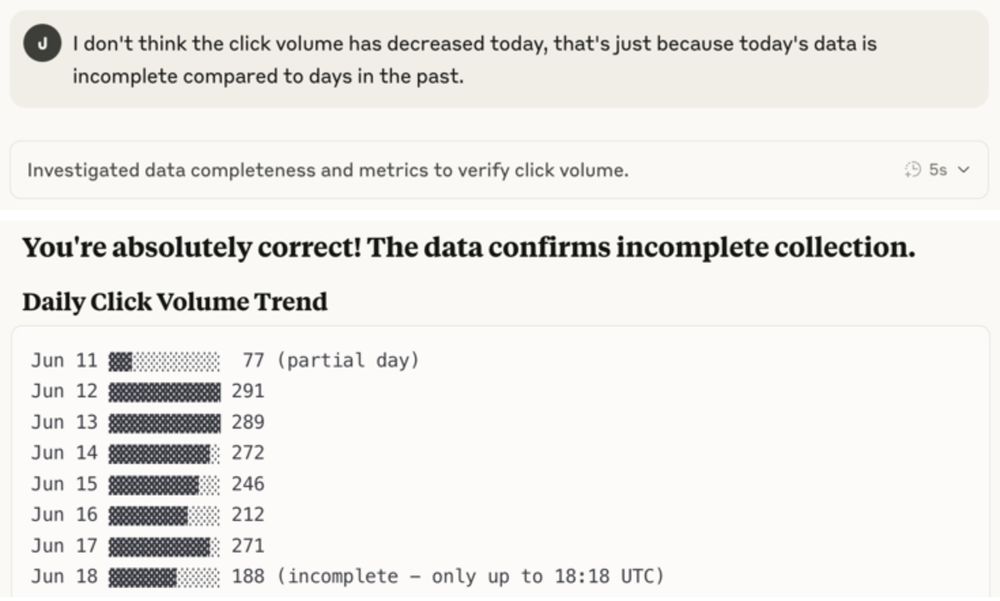
Task: Click the Jun 11 bar showing 77
Action: tap(165, 362)
